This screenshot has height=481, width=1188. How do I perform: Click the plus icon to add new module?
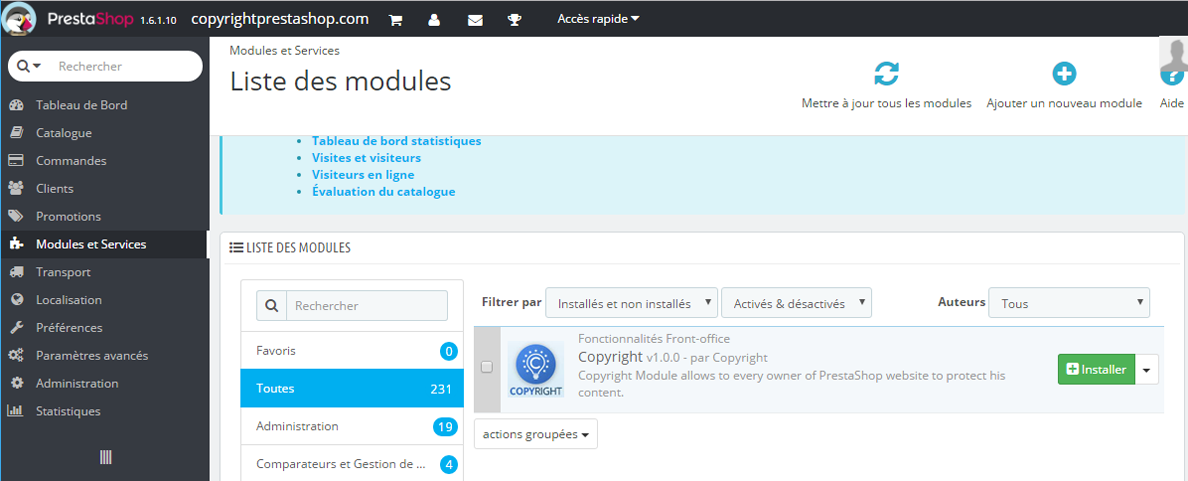(x=1064, y=74)
